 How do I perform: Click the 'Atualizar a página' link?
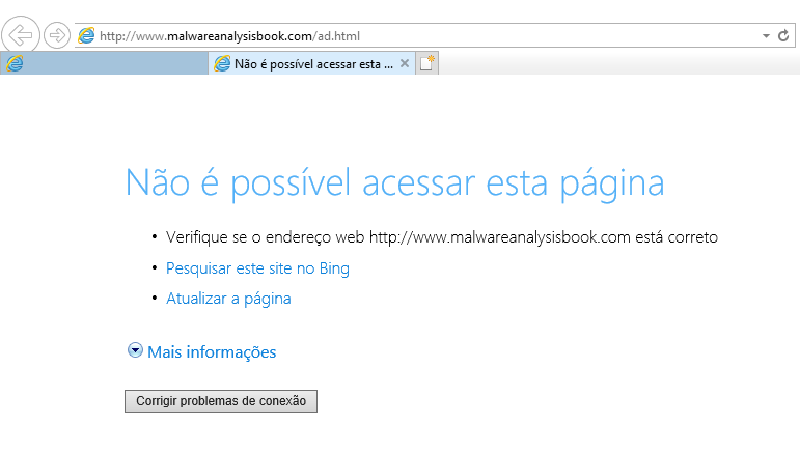point(228,298)
